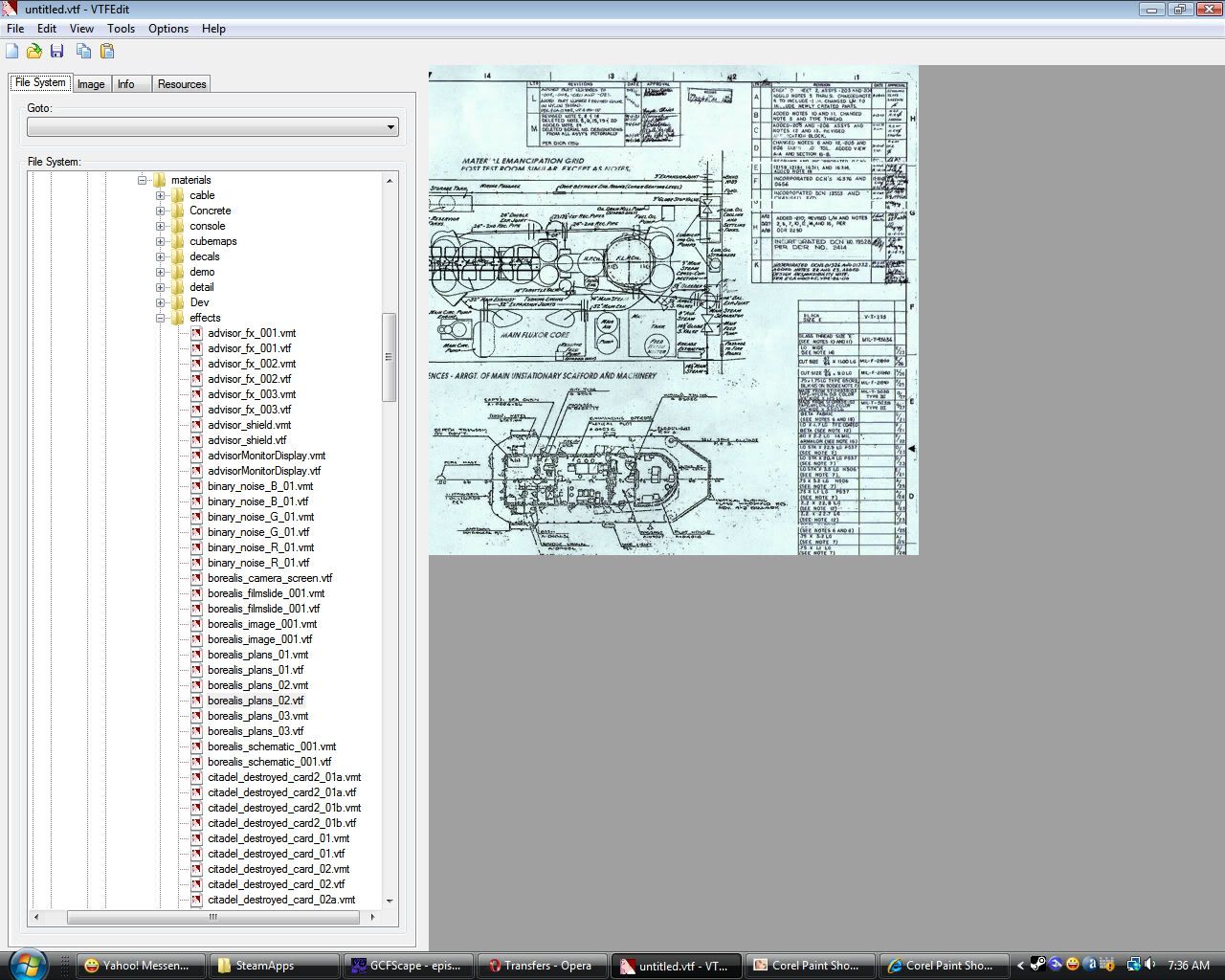The image size is (1225, 980).
Task: Collapse the effects folder
Action: pos(160,318)
